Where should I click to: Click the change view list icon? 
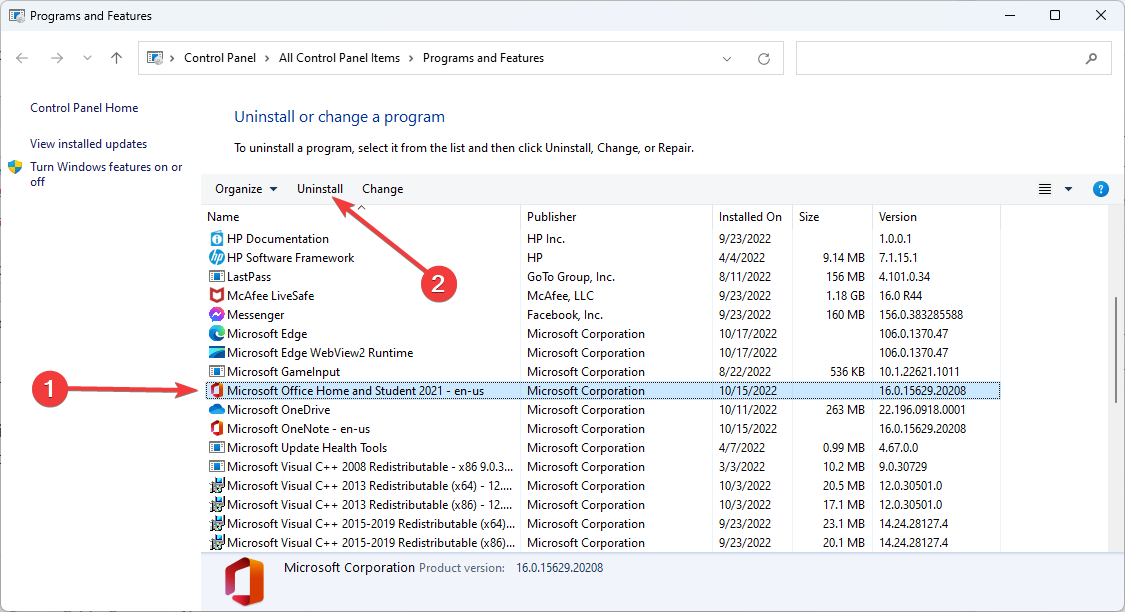point(1045,189)
